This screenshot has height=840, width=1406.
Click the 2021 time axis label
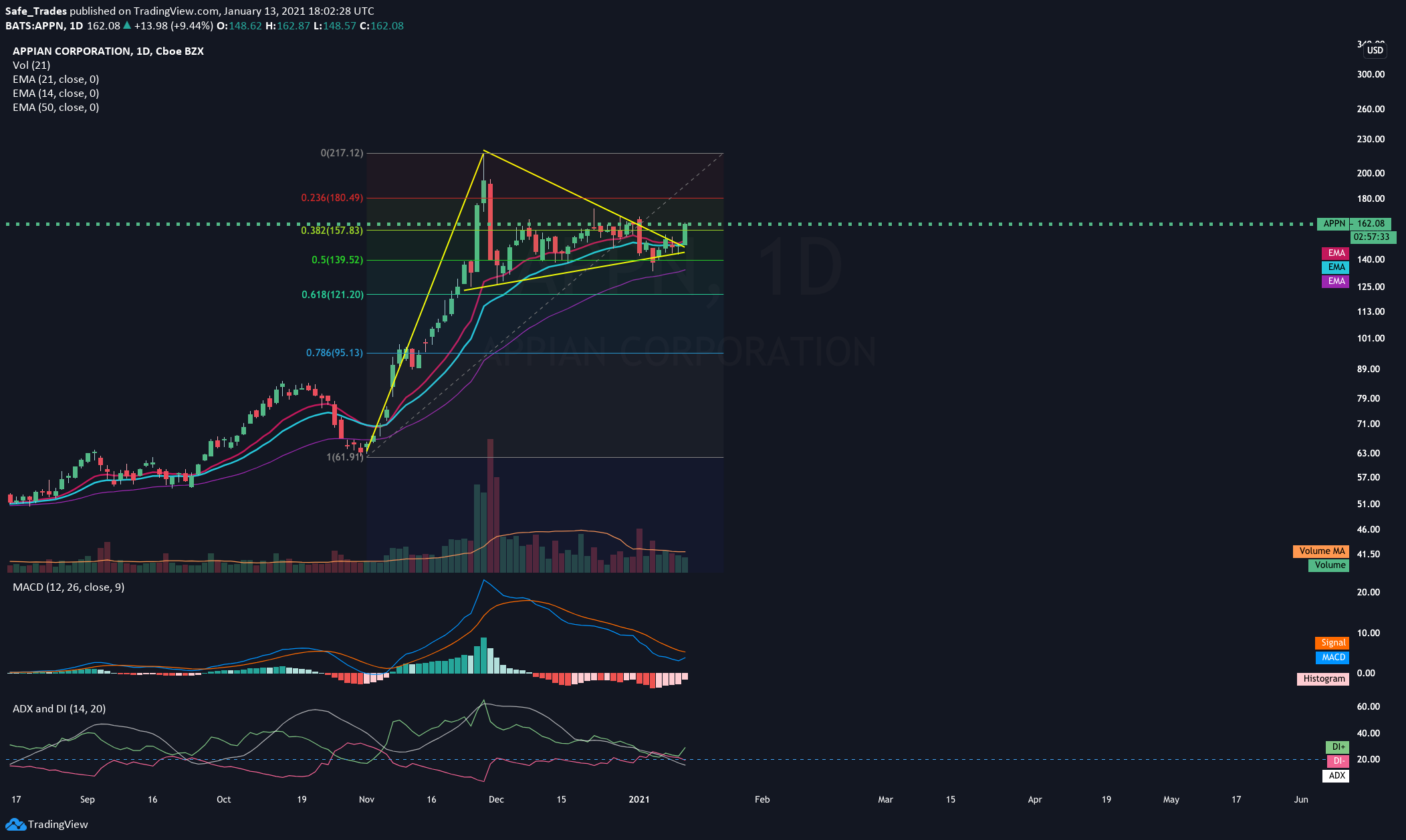point(639,799)
